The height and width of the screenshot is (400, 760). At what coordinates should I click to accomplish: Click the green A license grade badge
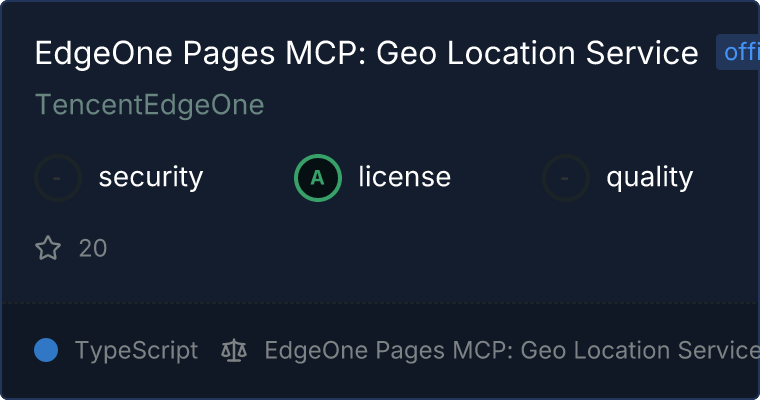pyautogui.click(x=318, y=178)
